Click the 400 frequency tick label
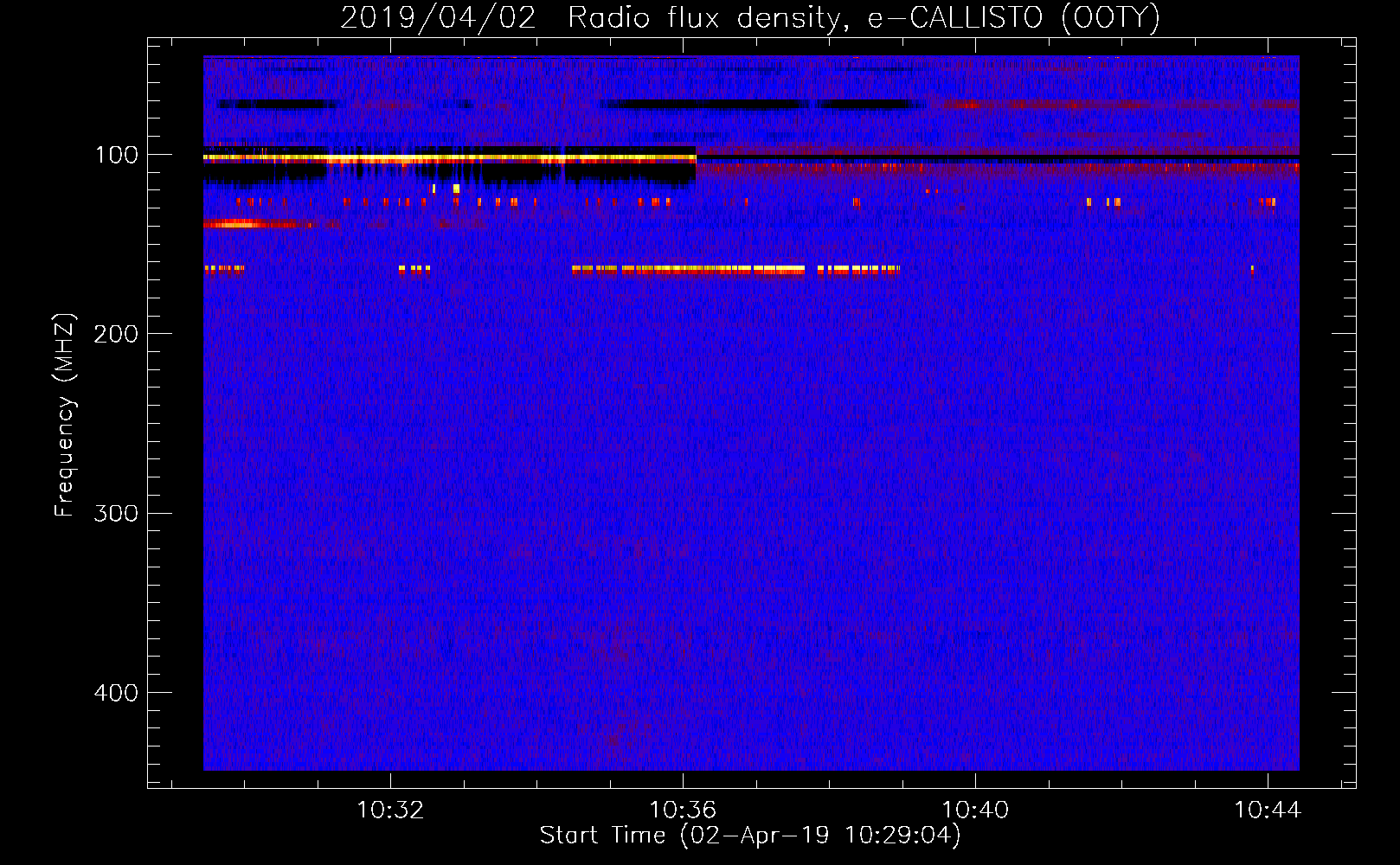Viewport: 1400px width, 865px height. click(x=116, y=693)
